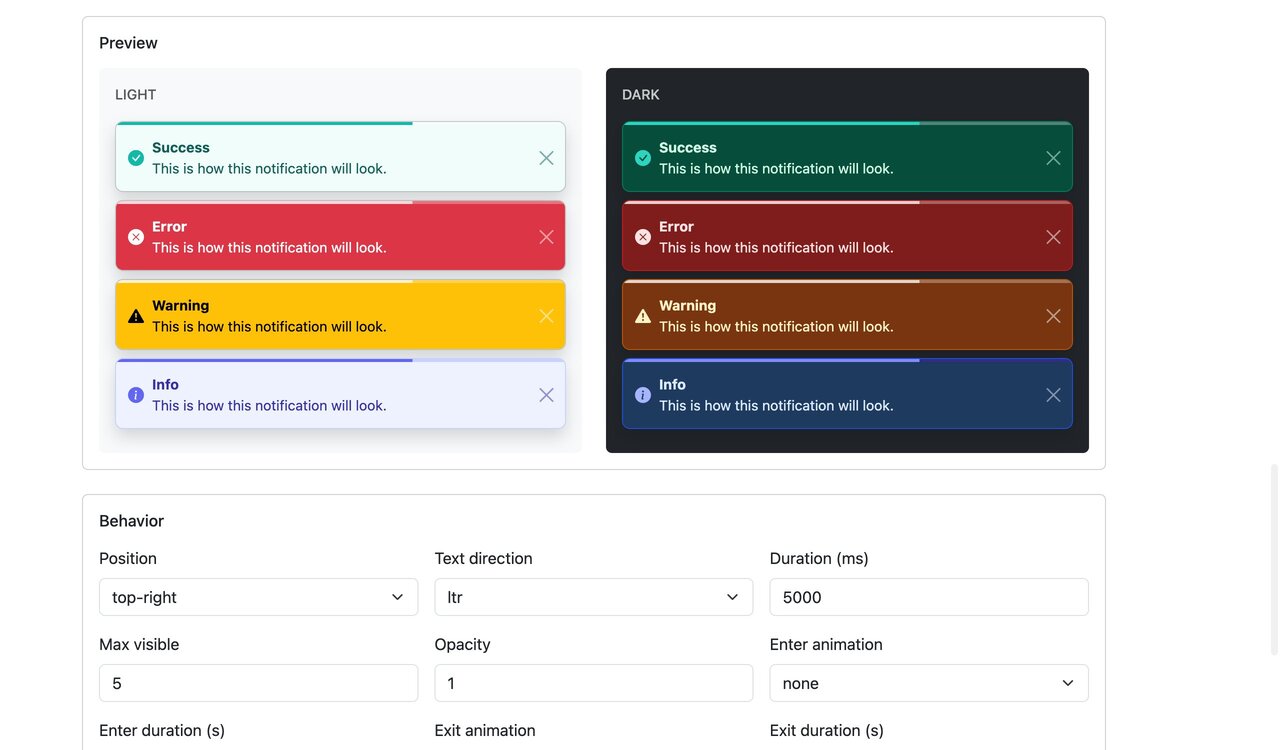The width and height of the screenshot is (1280, 750).
Task: Click the Enter animation label
Action: pyautogui.click(x=826, y=644)
